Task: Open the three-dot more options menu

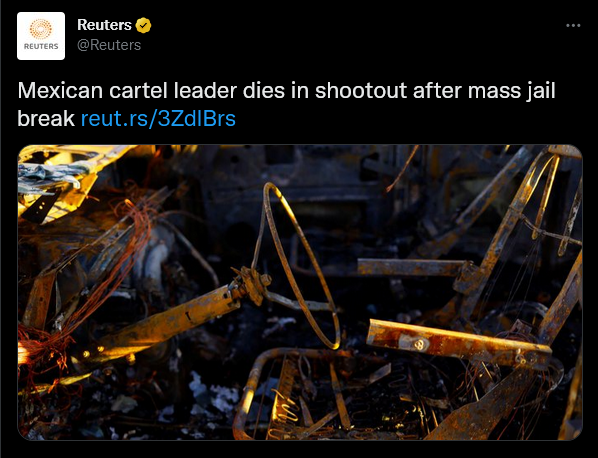Action: 573,26
